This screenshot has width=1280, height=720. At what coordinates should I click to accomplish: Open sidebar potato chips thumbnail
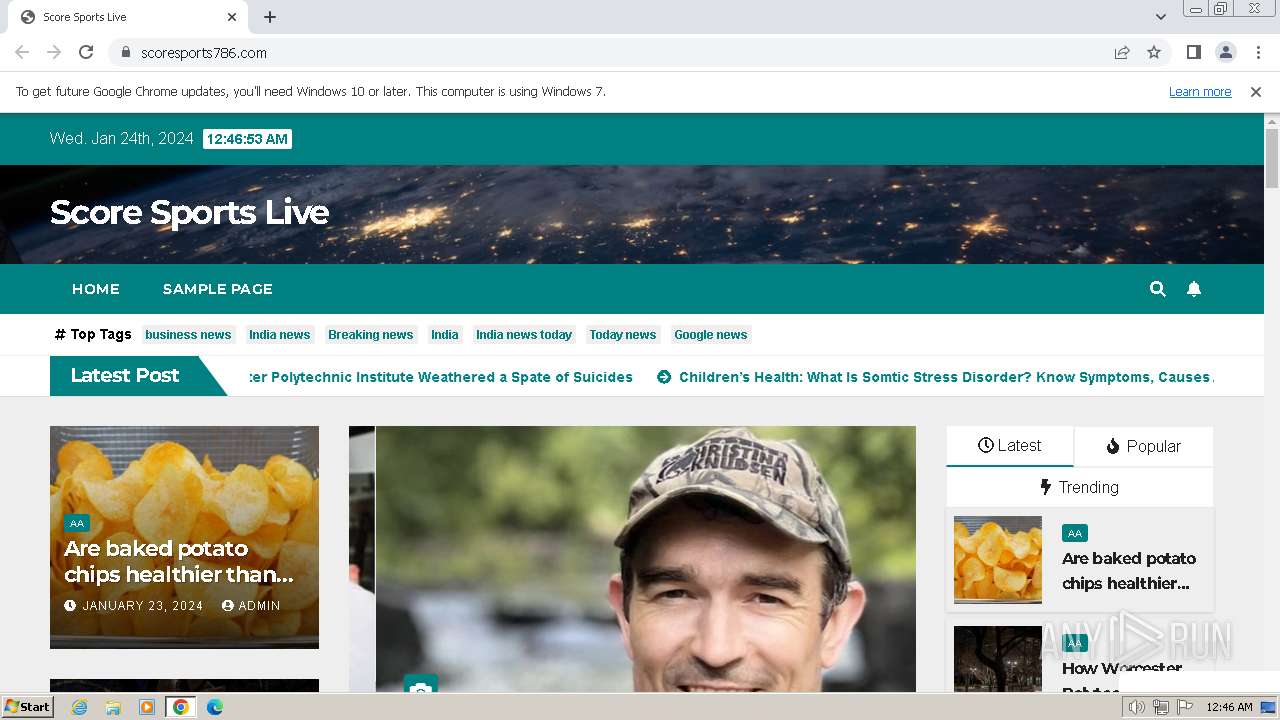point(998,559)
